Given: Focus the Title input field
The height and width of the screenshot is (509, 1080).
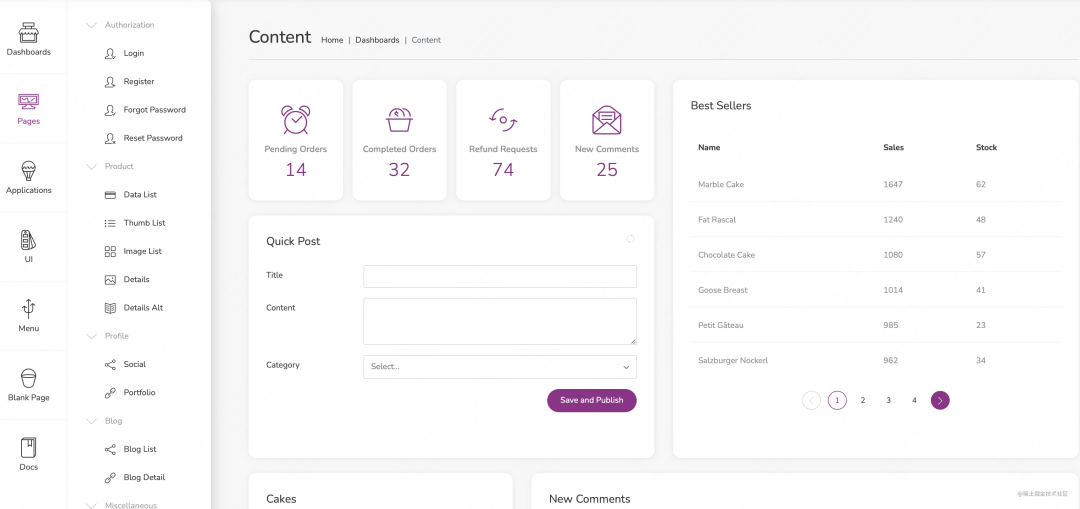Looking at the screenshot, I should (500, 276).
